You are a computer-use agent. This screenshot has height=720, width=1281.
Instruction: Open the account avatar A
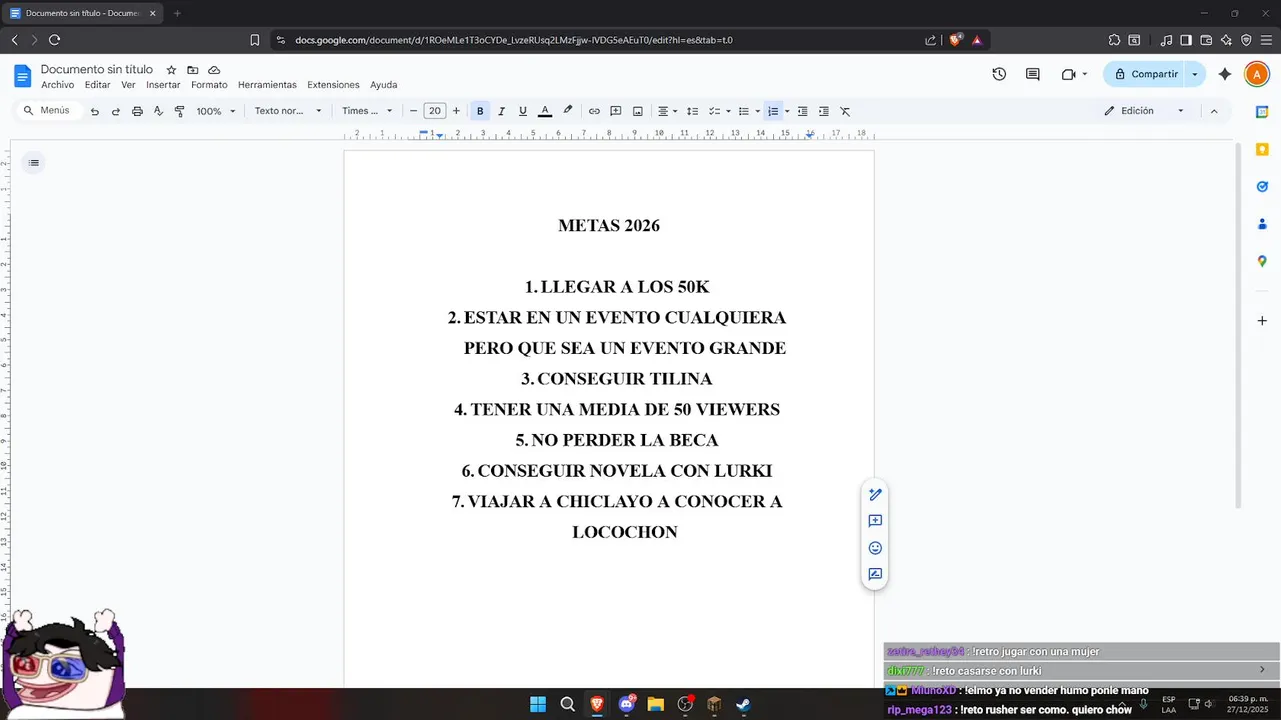pyautogui.click(x=1256, y=74)
